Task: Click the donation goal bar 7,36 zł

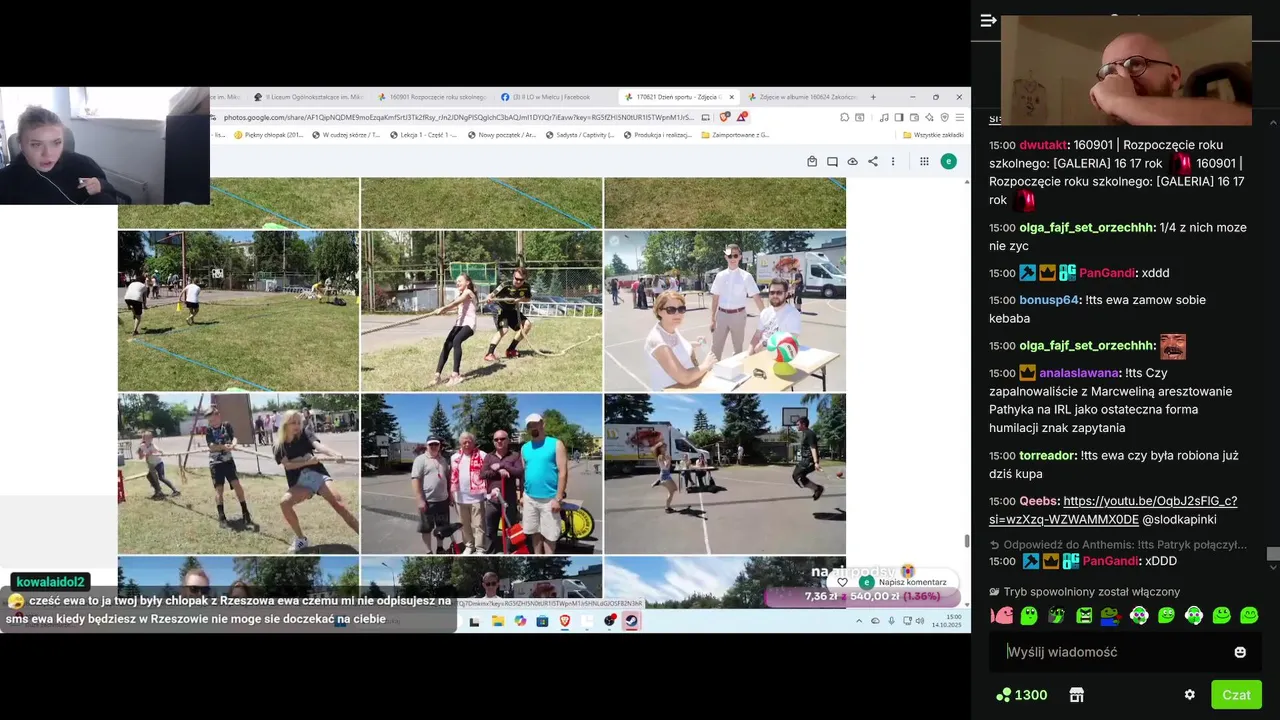Action: pos(862,596)
